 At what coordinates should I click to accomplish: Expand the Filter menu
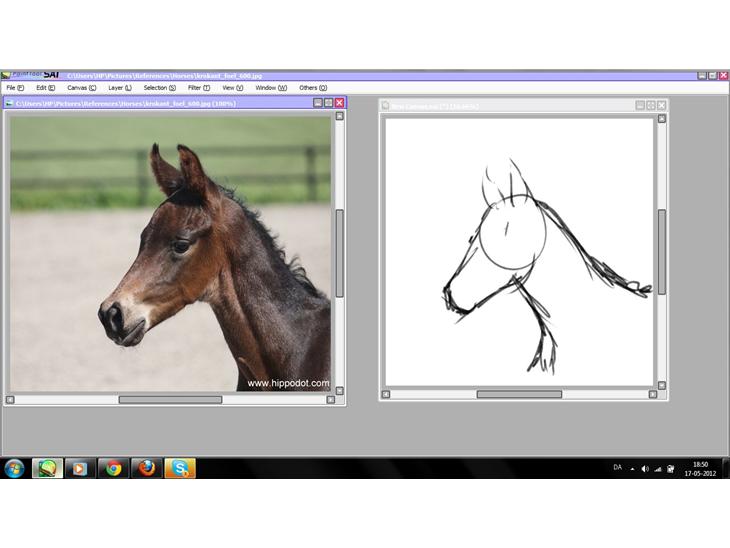coord(199,88)
